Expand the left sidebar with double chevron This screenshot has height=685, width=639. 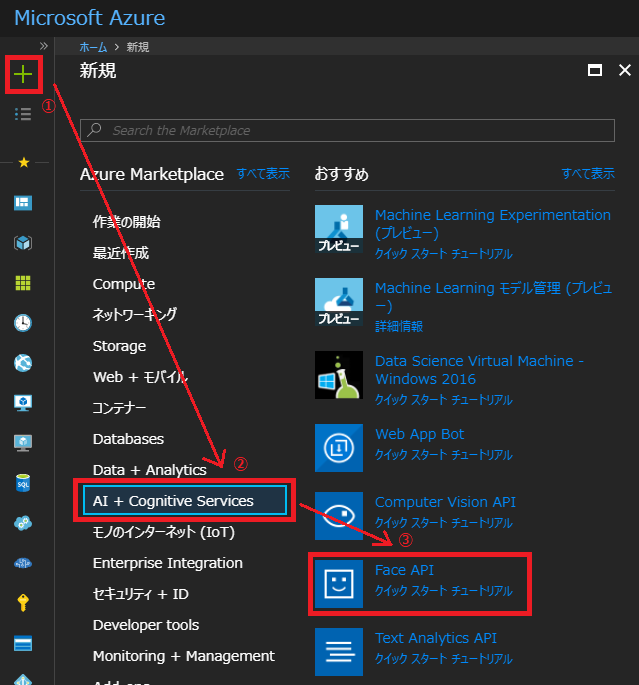pos(43,46)
